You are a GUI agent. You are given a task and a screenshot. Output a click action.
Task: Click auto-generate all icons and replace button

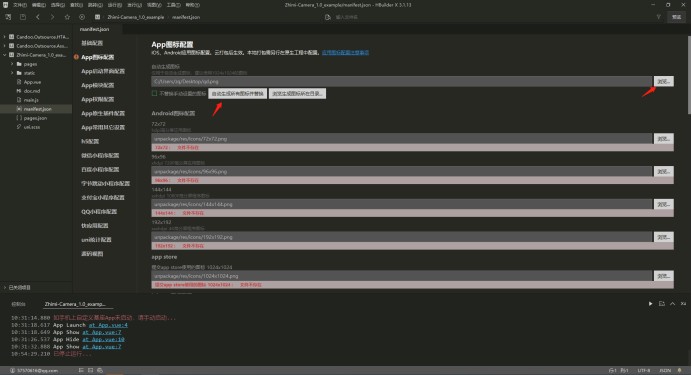pyautogui.click(x=237, y=94)
